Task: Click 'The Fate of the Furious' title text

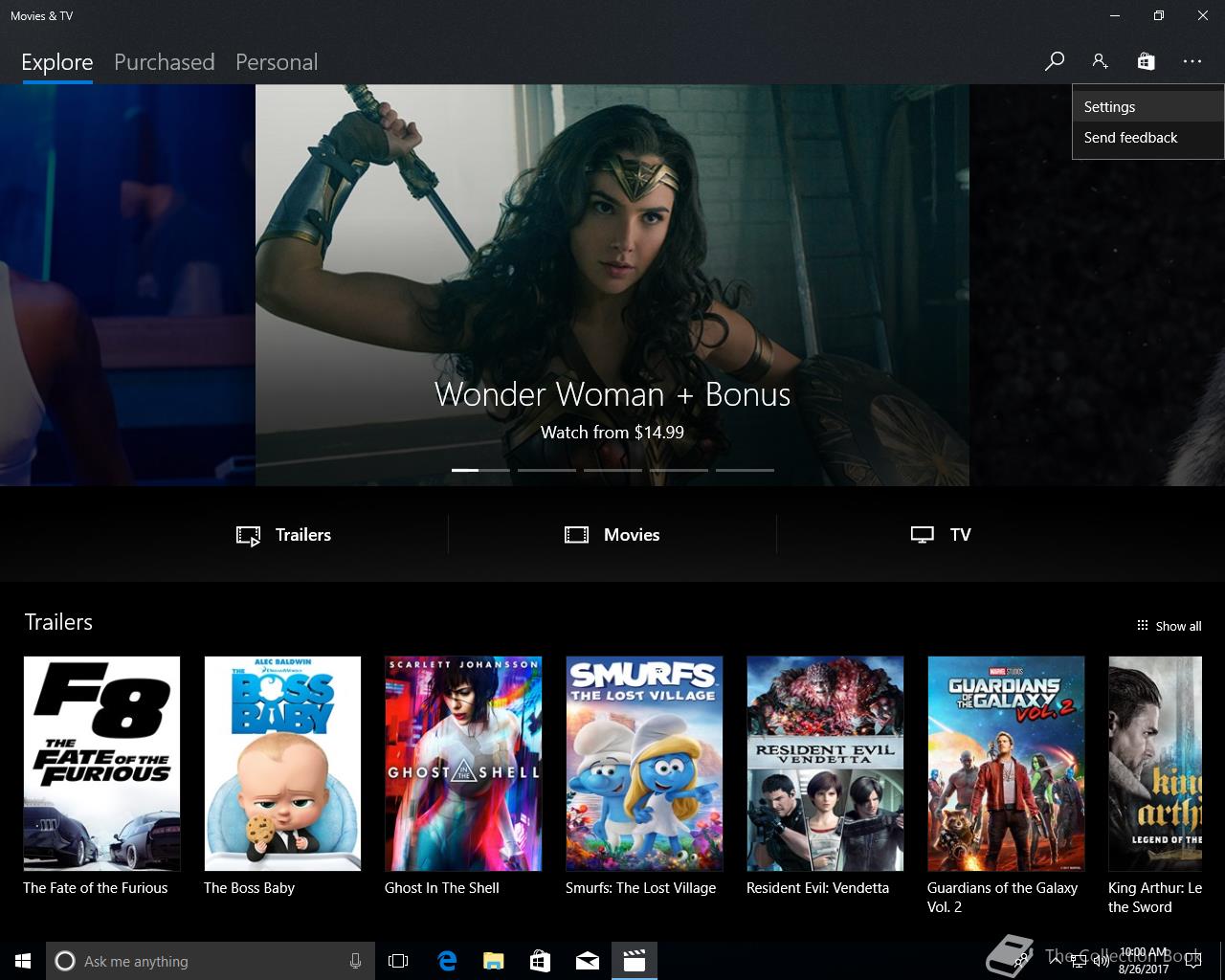Action: tap(96, 888)
